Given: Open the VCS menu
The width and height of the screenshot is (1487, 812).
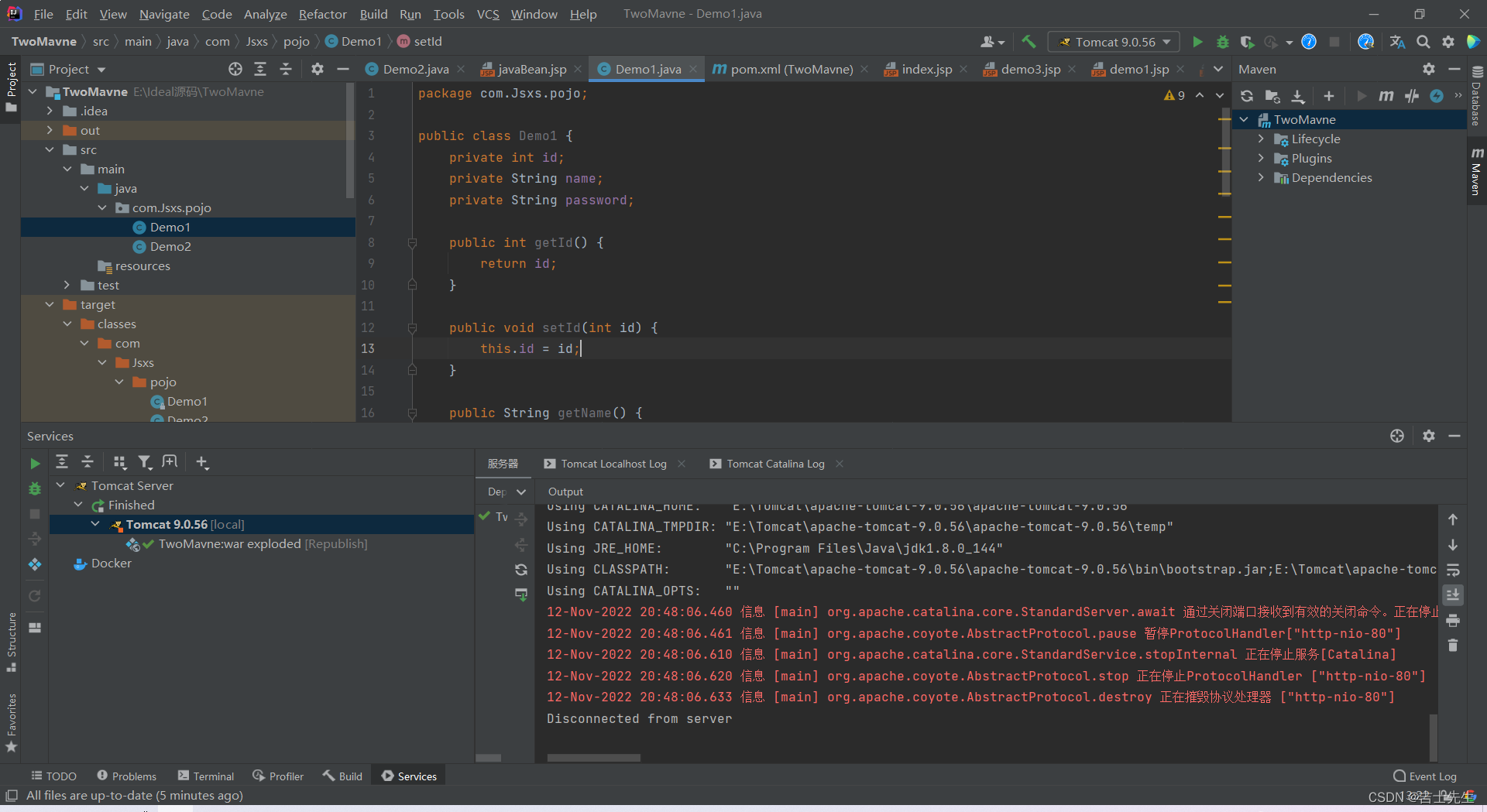Looking at the screenshot, I should (x=488, y=14).
